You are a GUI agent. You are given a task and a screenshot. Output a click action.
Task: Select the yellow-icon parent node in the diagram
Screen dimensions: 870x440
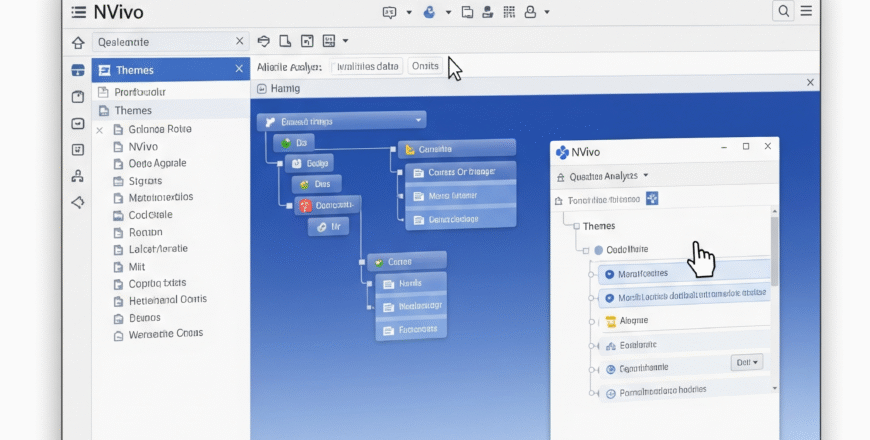click(457, 149)
